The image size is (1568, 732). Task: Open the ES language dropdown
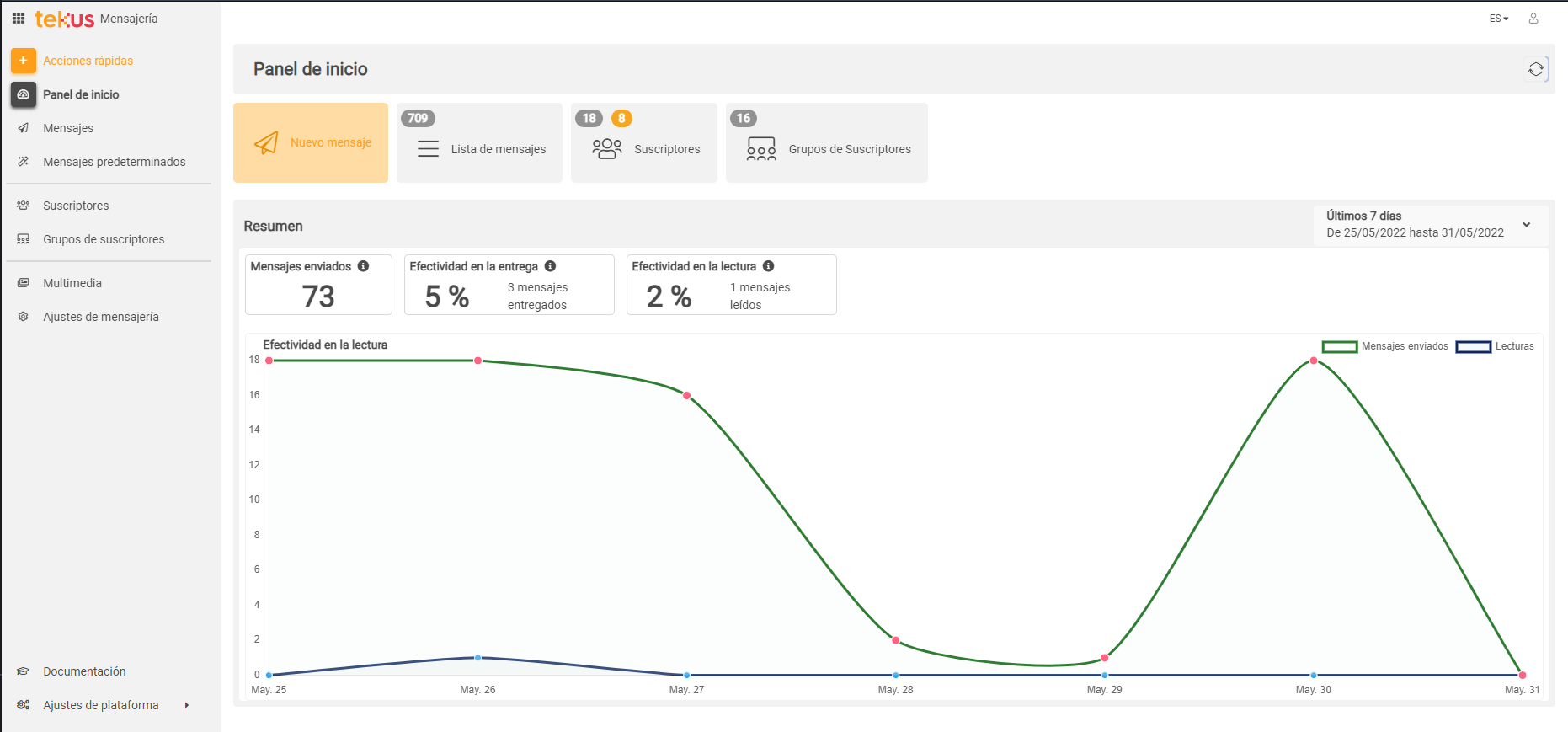1498,19
